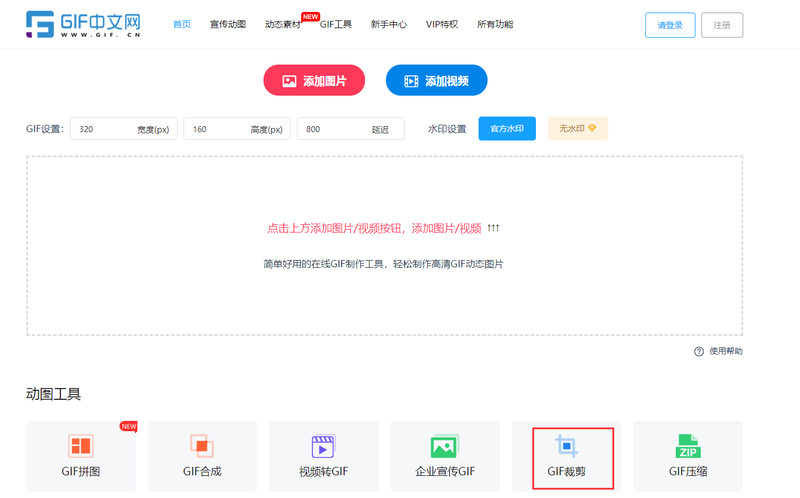Focus the 延迟 delay input field
Image resolution: width=800 pixels, height=498 pixels.
click(x=351, y=129)
